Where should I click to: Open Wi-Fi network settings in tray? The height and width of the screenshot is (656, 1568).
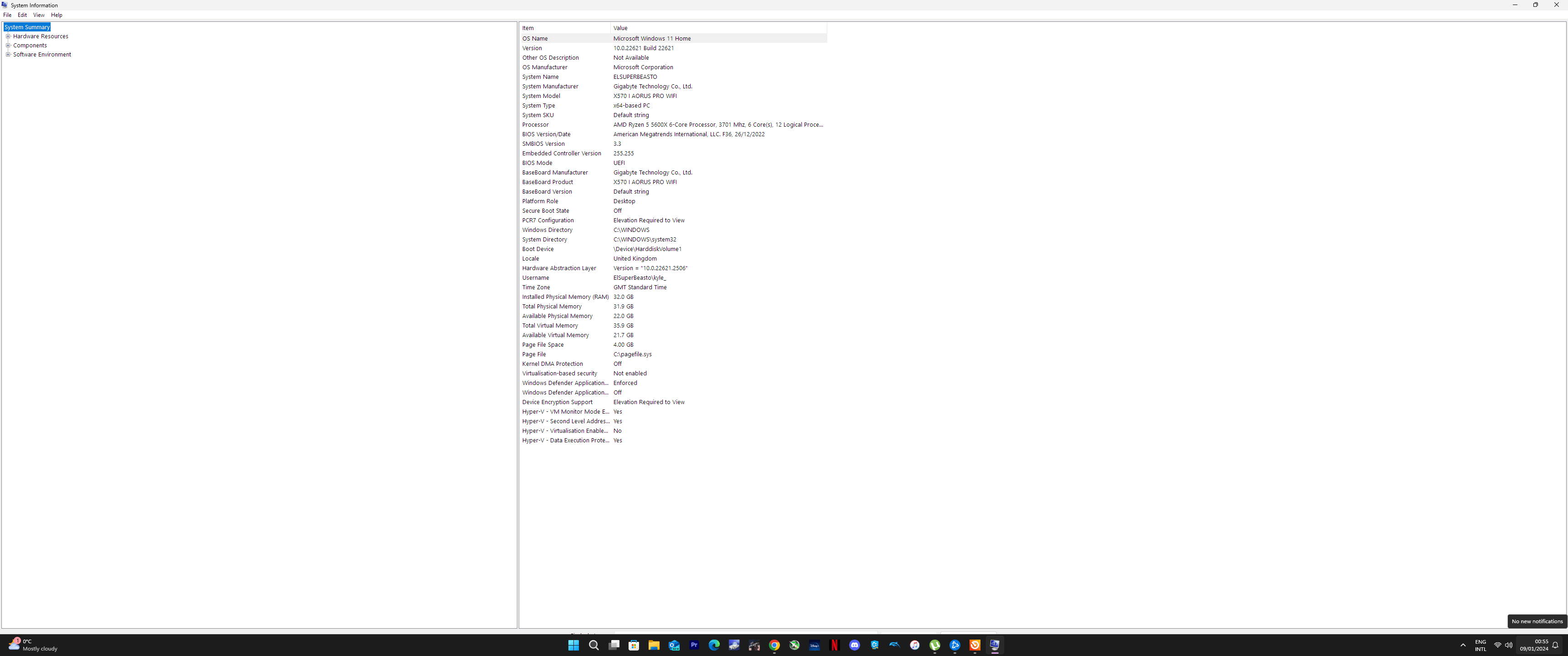pos(1497,645)
